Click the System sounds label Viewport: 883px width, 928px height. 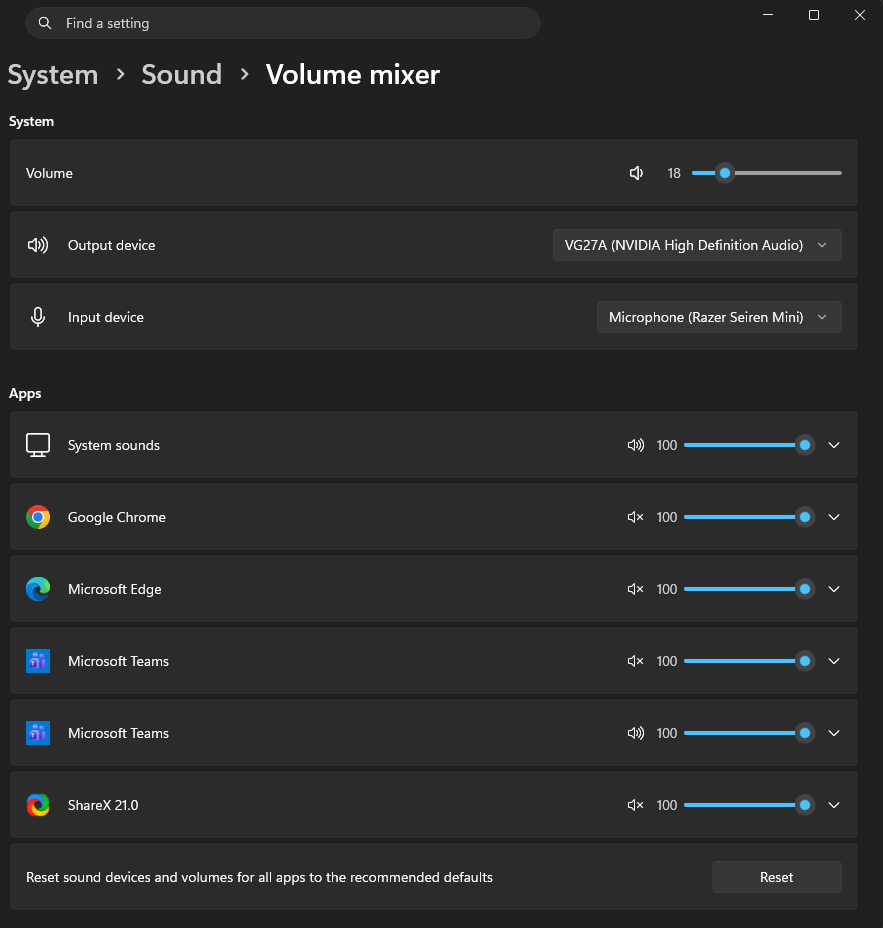coord(114,445)
